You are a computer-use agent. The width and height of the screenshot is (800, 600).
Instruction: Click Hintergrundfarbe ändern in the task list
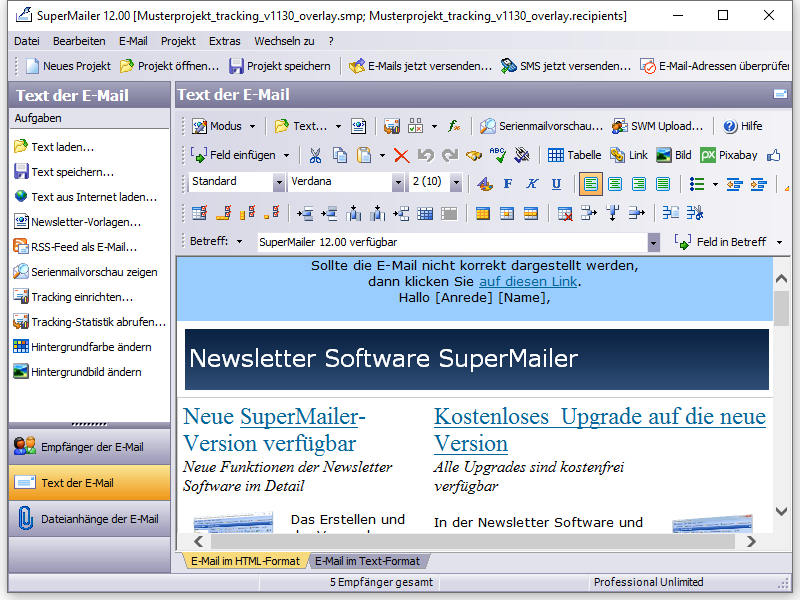(82, 347)
